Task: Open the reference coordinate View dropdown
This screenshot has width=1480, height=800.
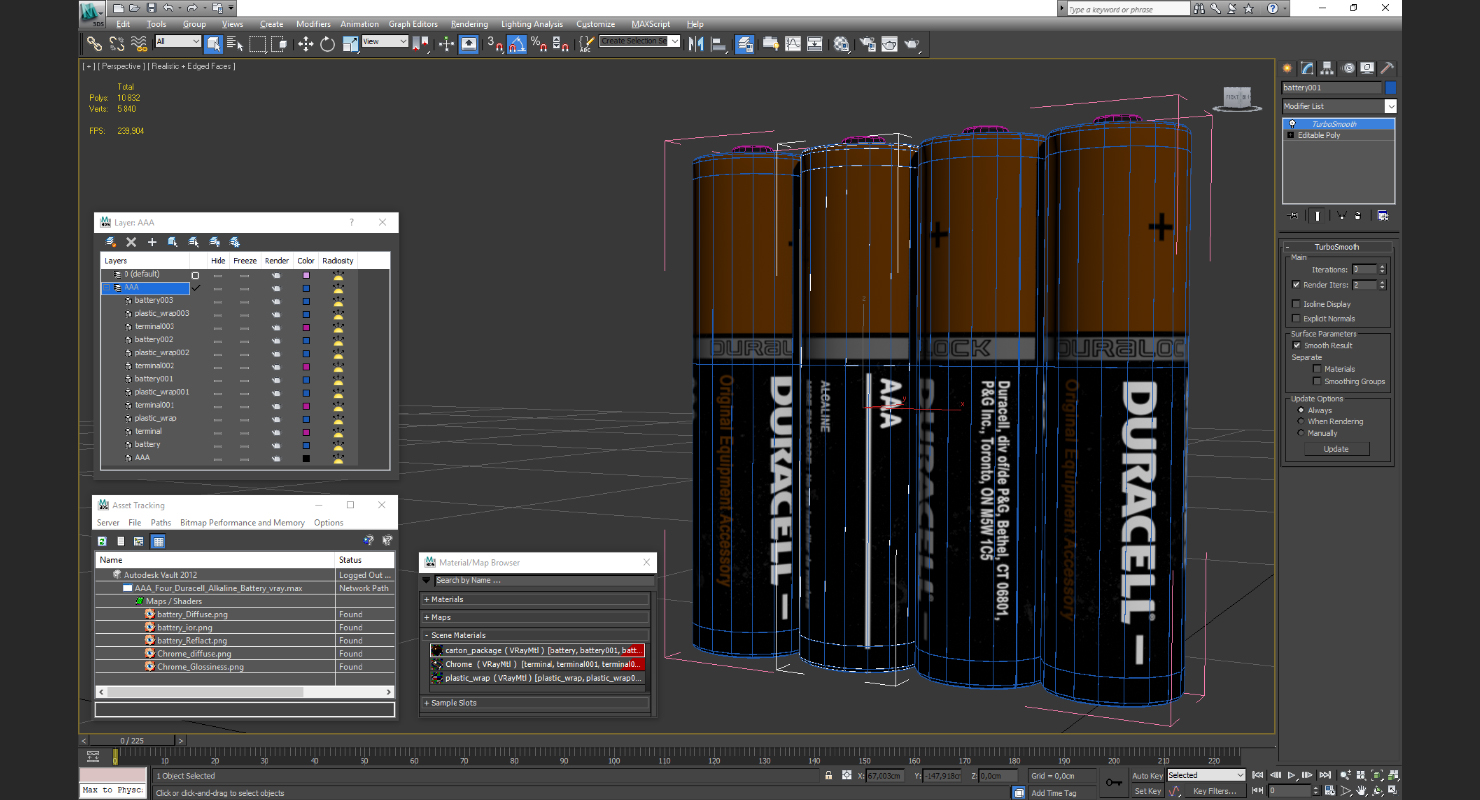Action: pos(385,41)
